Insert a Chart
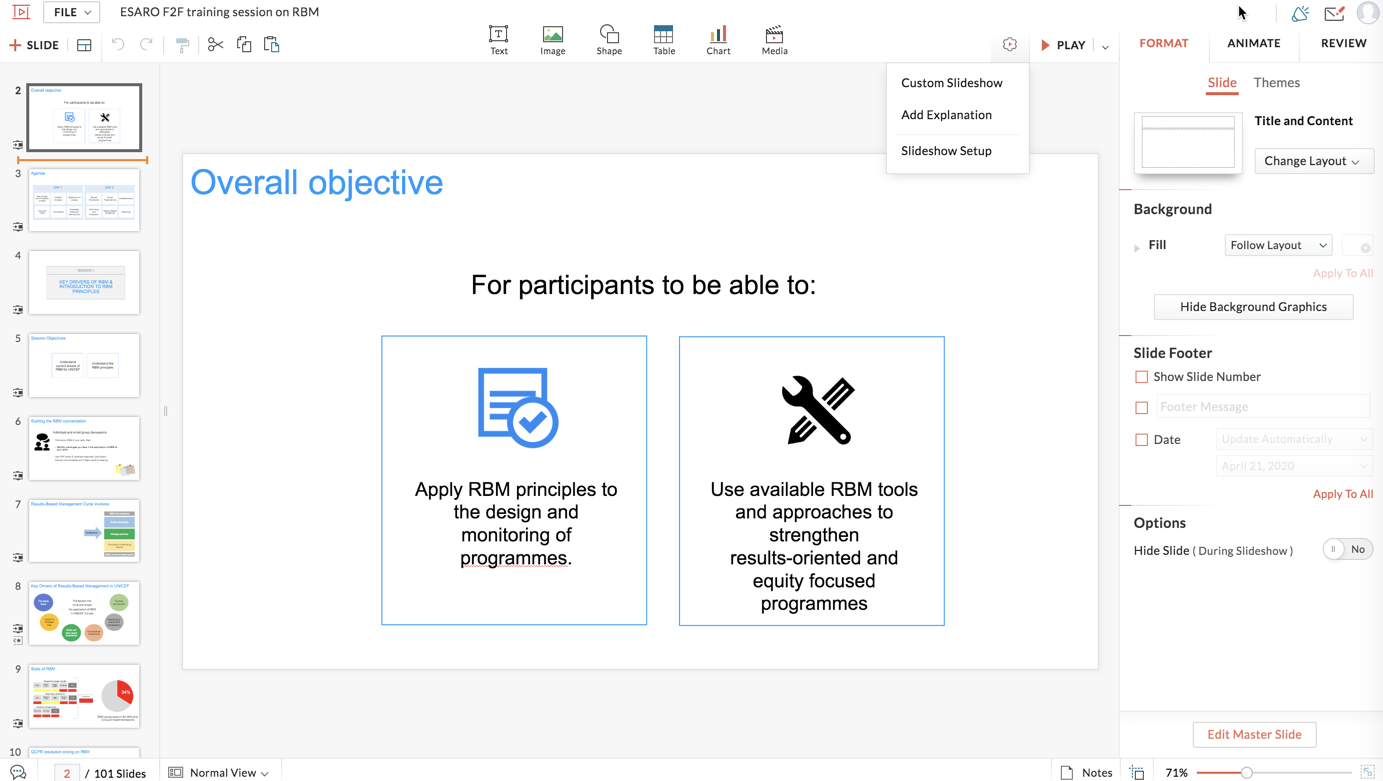This screenshot has height=781, width=1383. (x=718, y=40)
